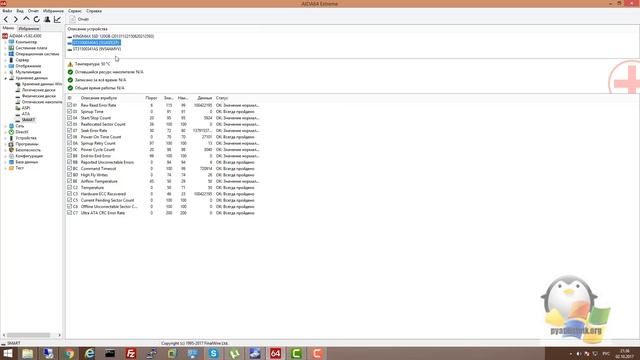Open the graph chart toolbar icon
Screen dimensions: 640x360
[57, 19]
